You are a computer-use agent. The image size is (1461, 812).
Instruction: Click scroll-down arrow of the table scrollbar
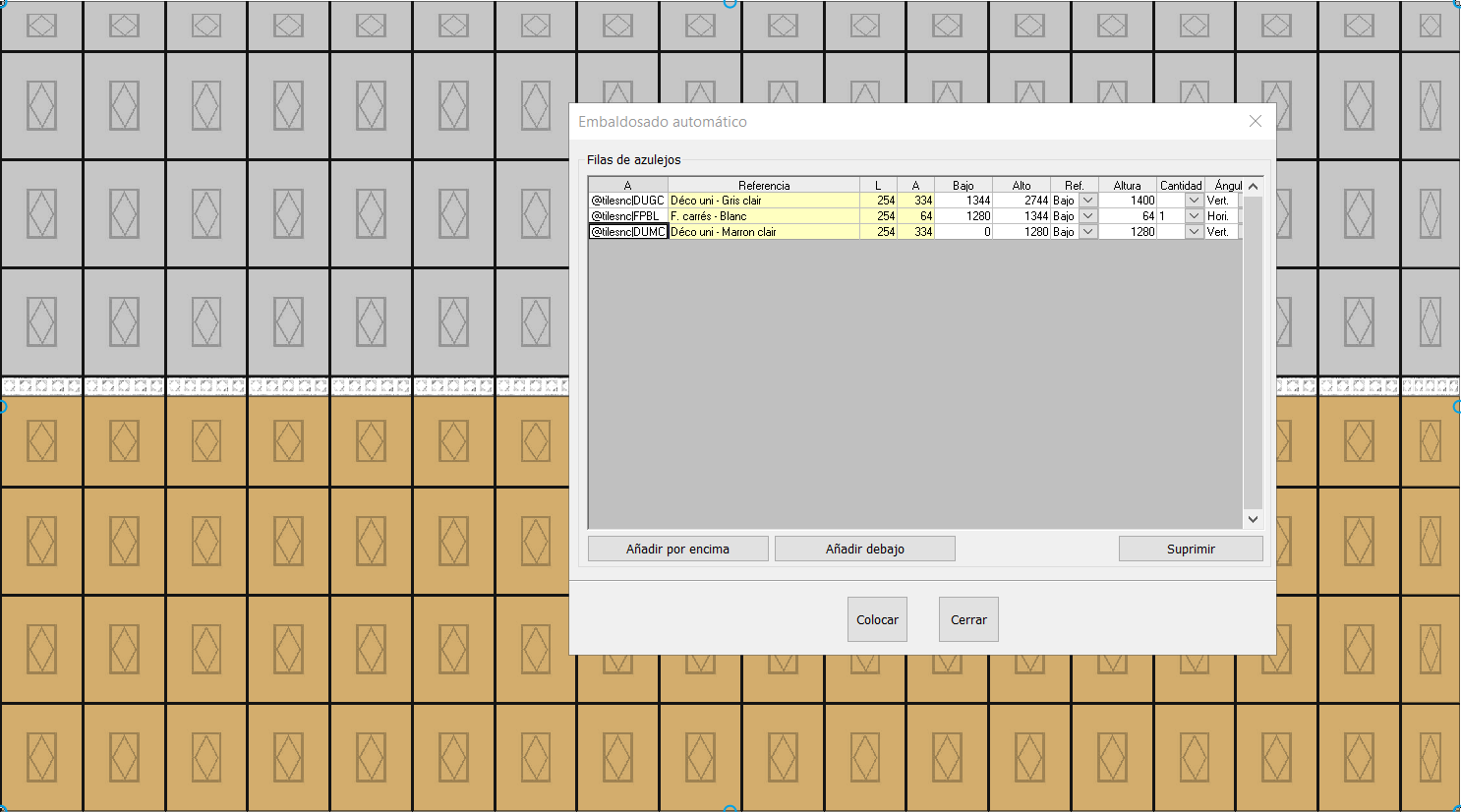[x=1253, y=519]
